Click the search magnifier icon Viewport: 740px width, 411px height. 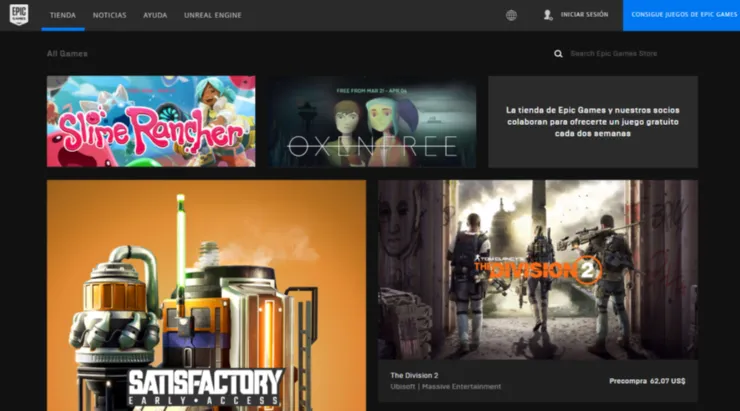558,54
